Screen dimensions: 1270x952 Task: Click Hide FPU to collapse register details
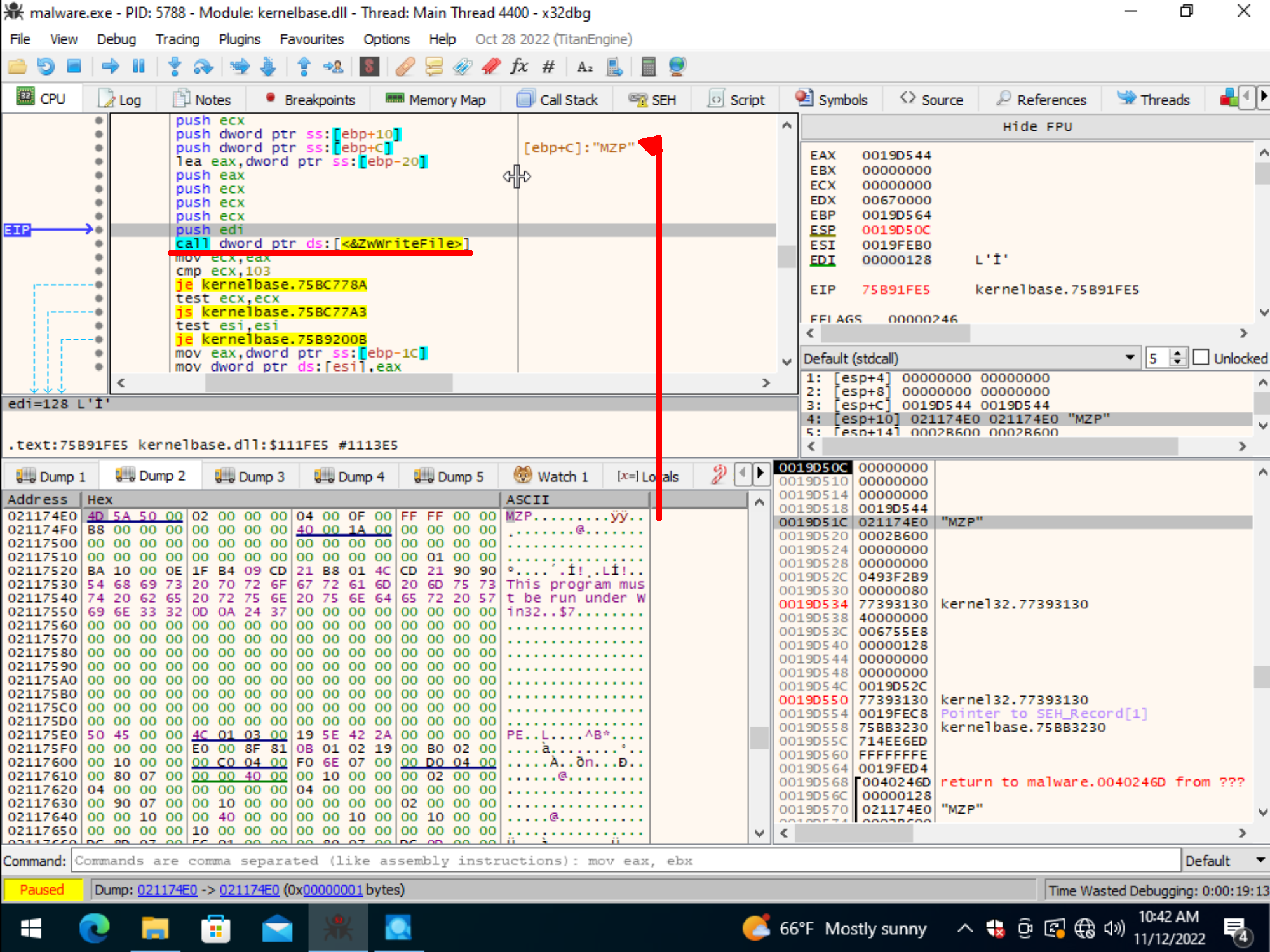tap(1037, 126)
